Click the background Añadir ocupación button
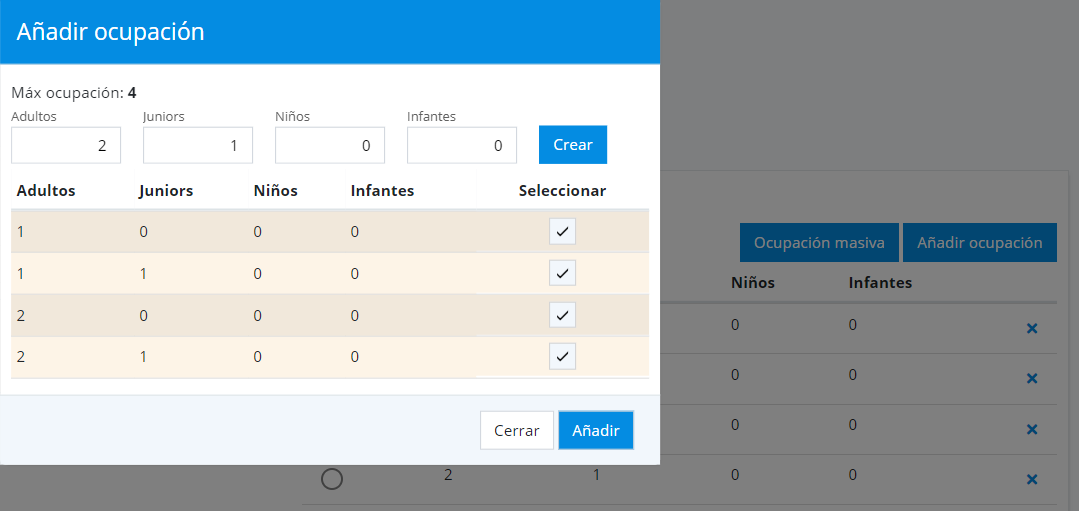 [980, 243]
